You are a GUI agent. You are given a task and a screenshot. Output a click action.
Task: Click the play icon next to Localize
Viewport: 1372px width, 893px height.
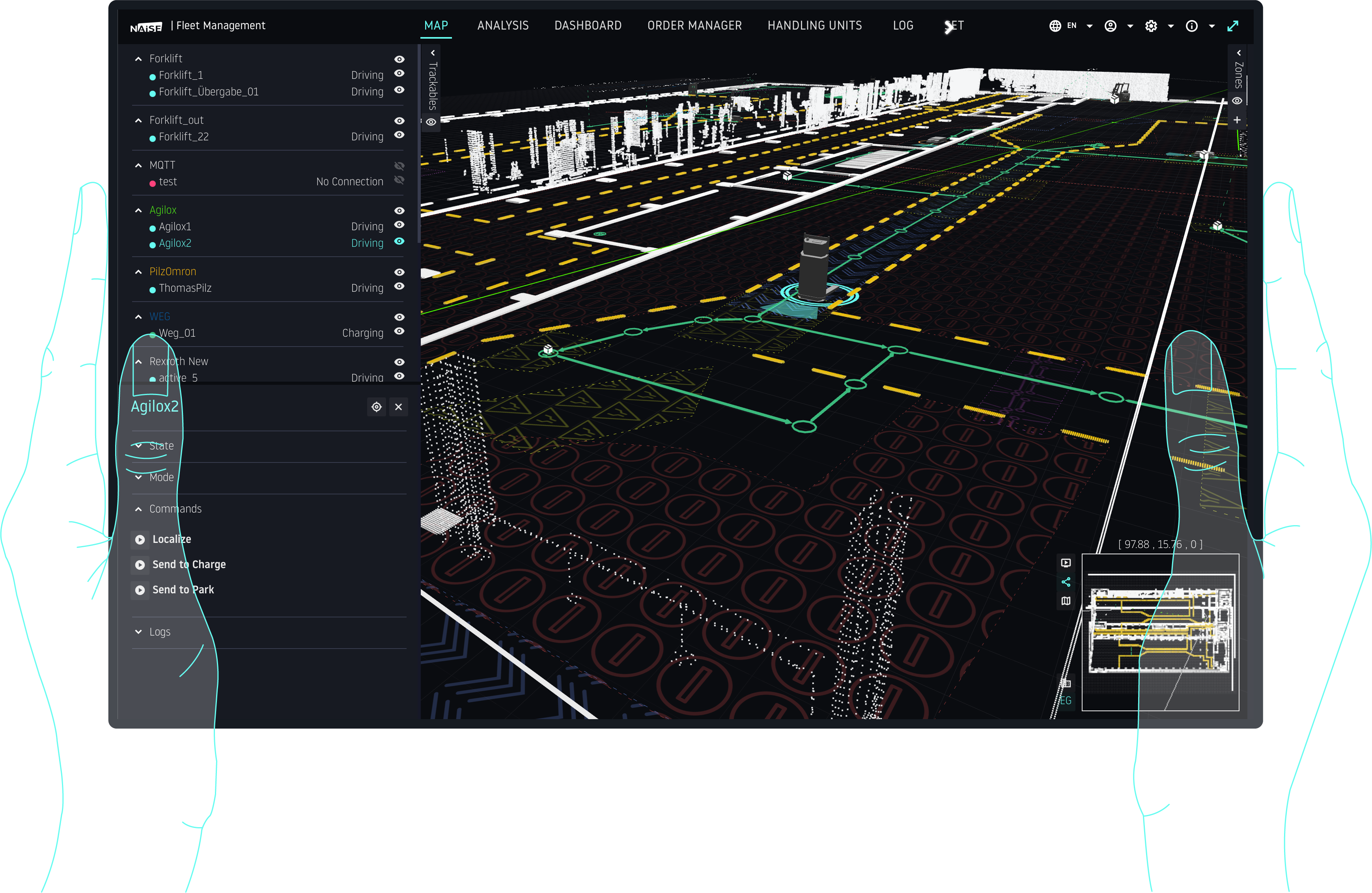click(x=140, y=540)
